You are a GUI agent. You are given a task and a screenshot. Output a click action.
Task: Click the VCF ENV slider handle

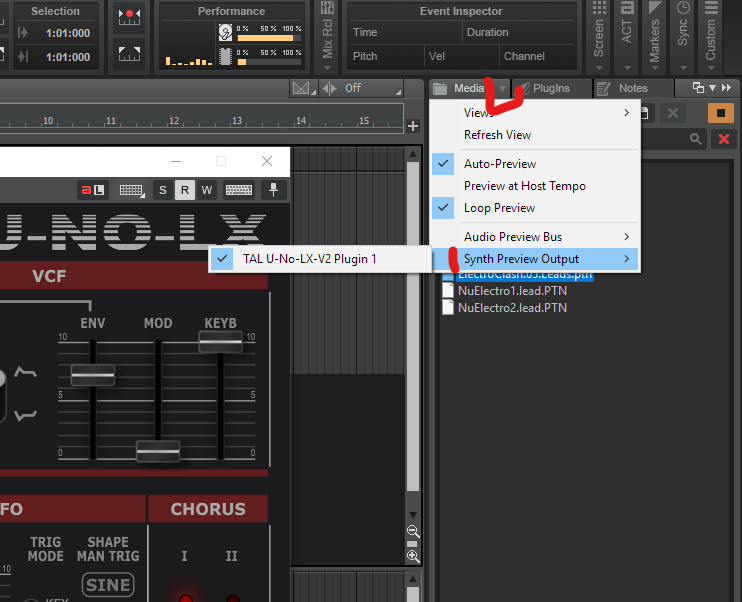coord(93,375)
